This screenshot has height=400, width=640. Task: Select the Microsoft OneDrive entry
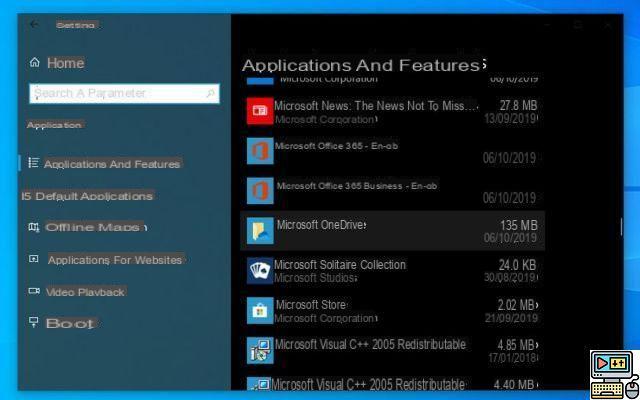click(x=392, y=231)
